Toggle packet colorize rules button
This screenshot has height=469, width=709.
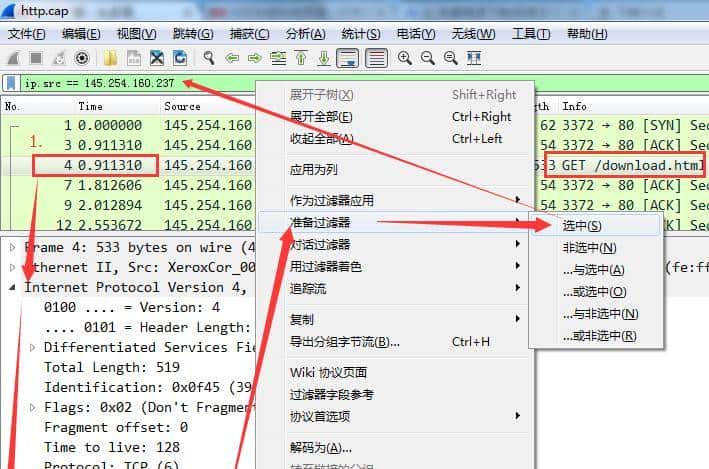[x=376, y=58]
